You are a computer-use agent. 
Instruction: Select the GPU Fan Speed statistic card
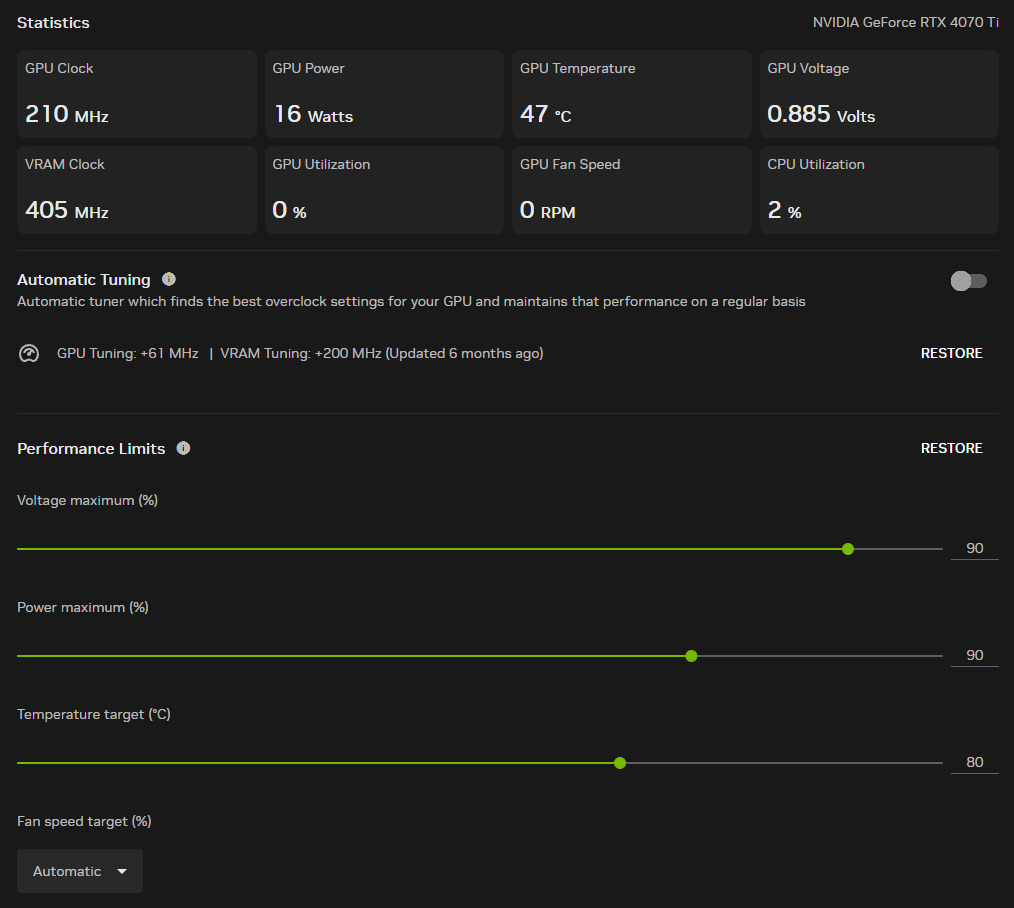coord(632,190)
